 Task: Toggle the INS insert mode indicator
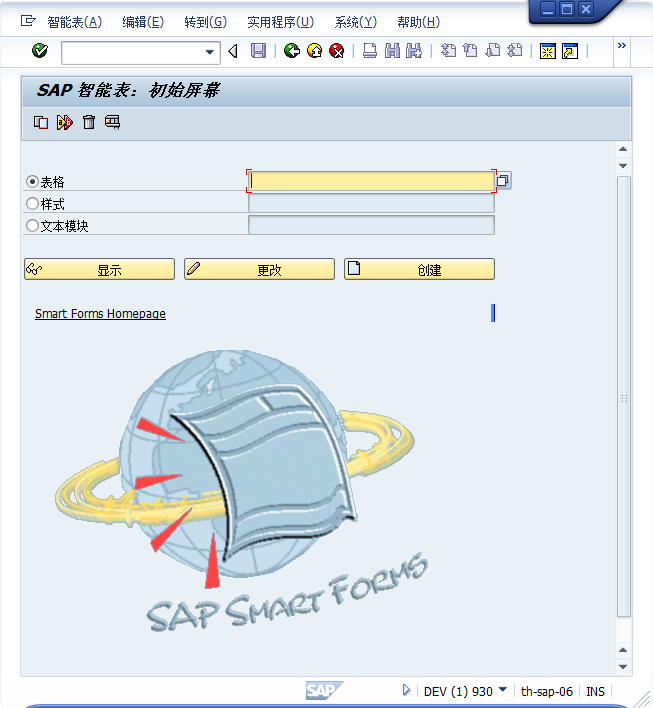(x=595, y=691)
